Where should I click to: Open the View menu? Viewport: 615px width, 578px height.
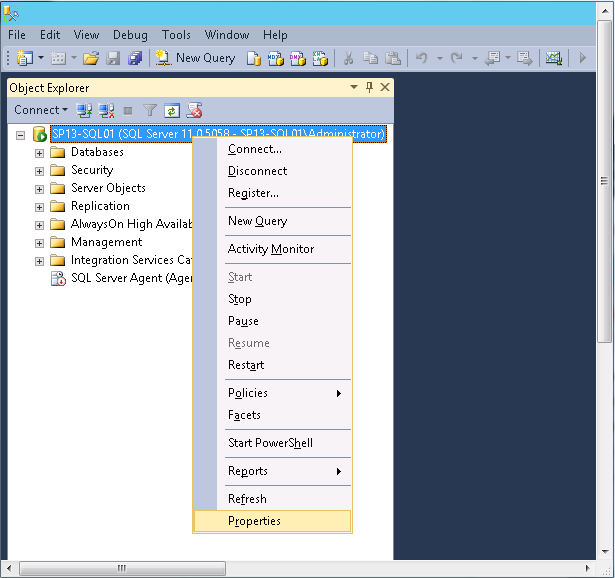point(86,35)
